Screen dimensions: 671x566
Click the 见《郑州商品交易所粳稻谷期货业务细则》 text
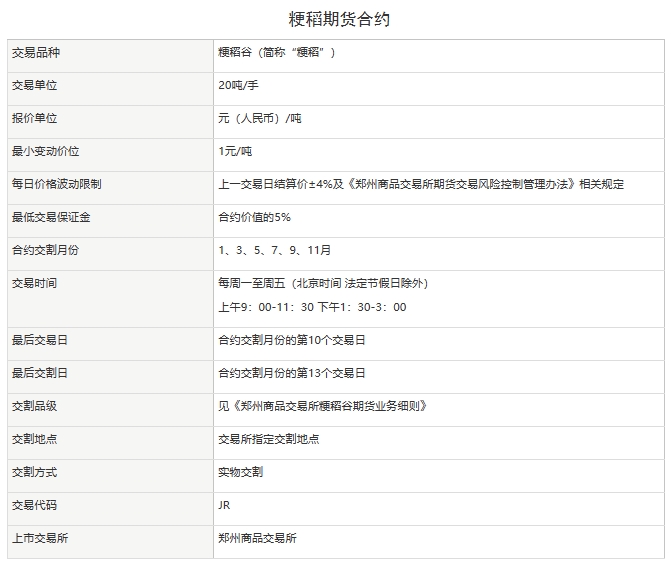tap(323, 406)
